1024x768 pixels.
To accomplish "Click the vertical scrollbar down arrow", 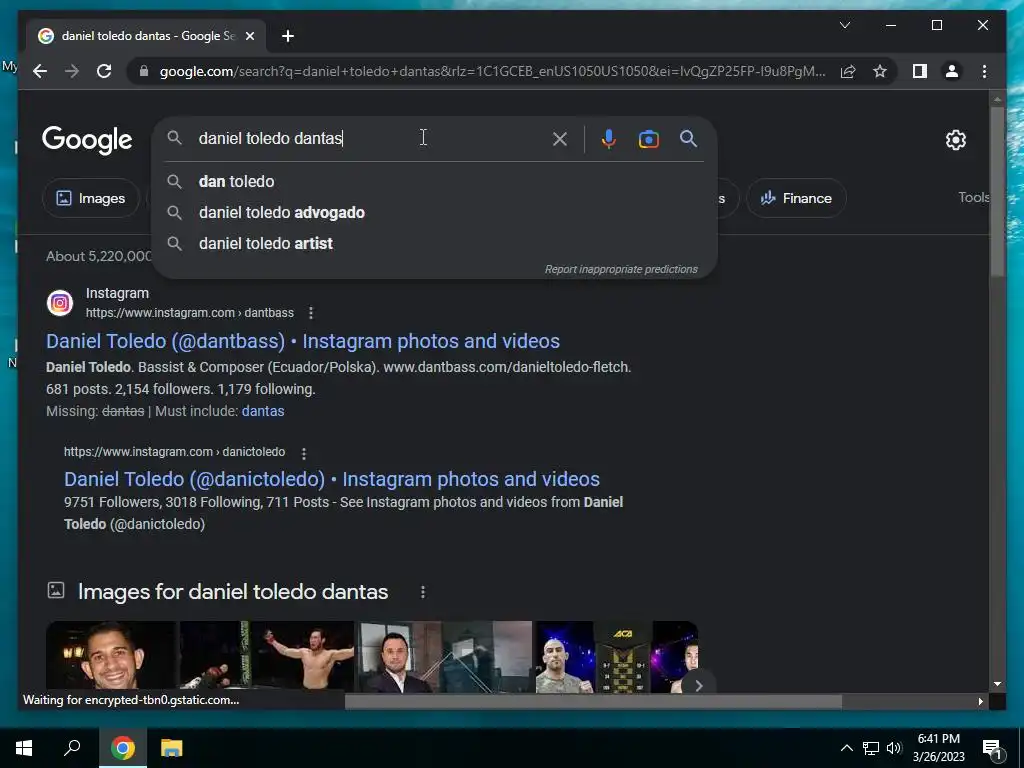I will 997,684.
